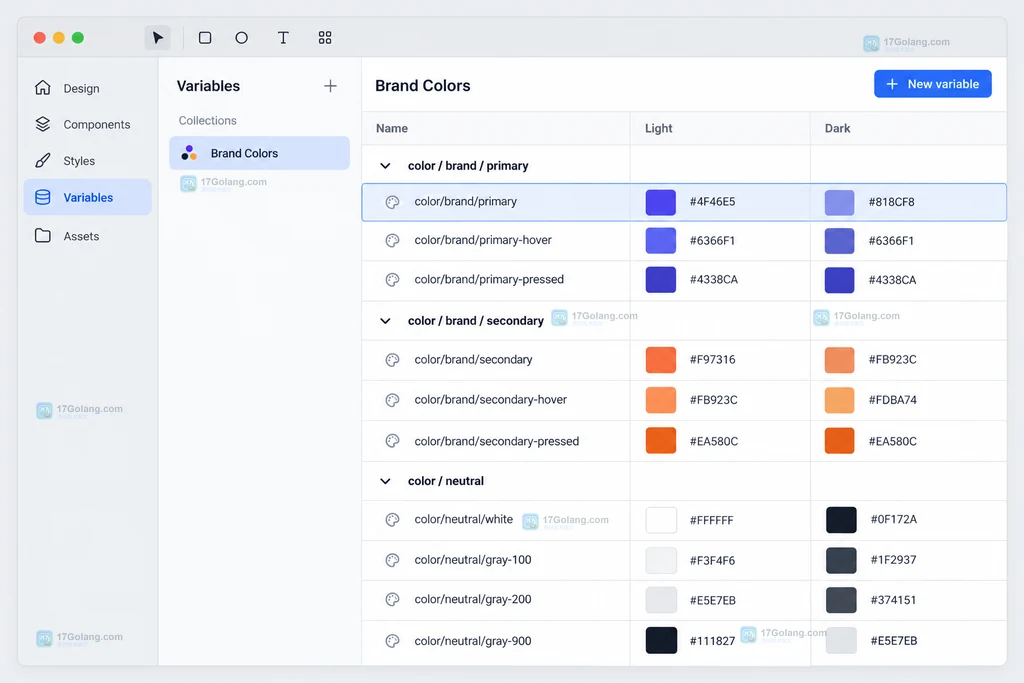Click Dark value #1F2937 for gray-100

coord(893,560)
